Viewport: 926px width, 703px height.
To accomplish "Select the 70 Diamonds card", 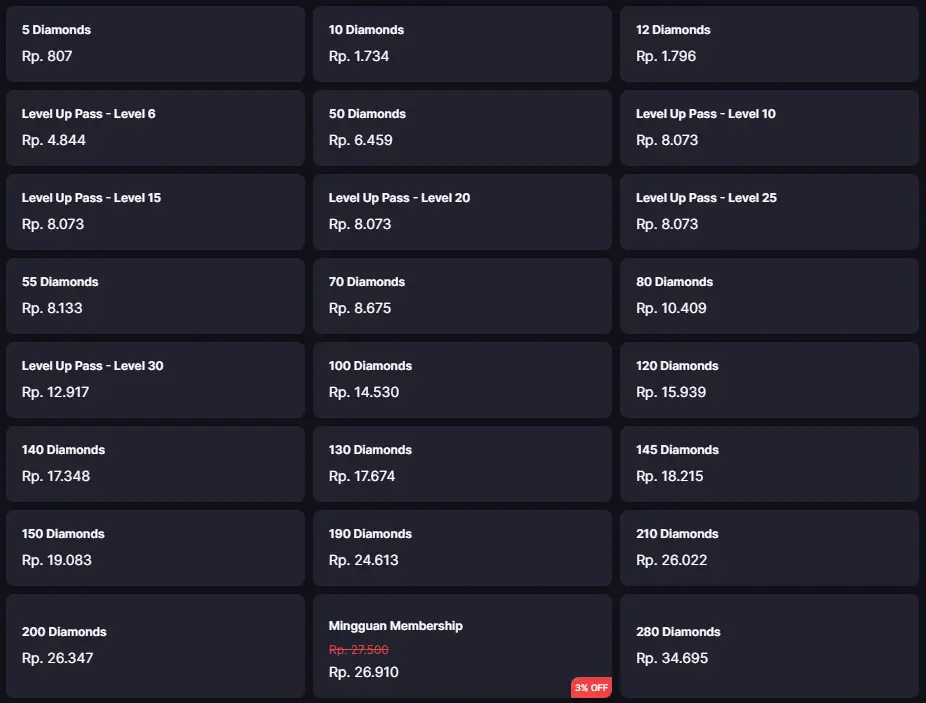I will (x=462, y=295).
